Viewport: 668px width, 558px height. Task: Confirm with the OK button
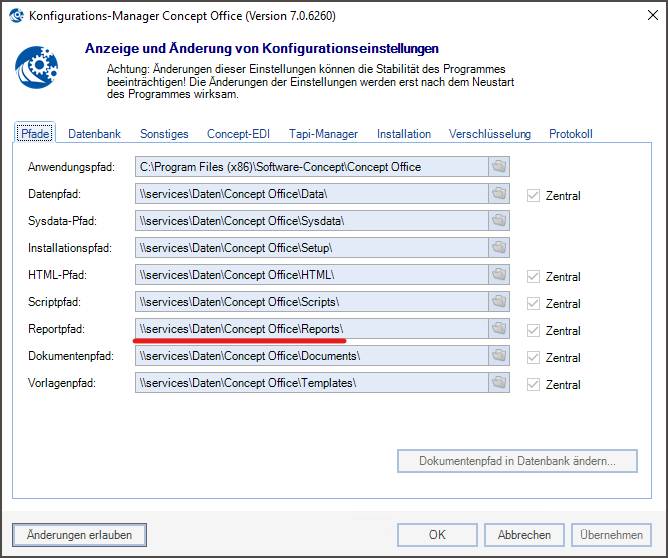(x=437, y=535)
